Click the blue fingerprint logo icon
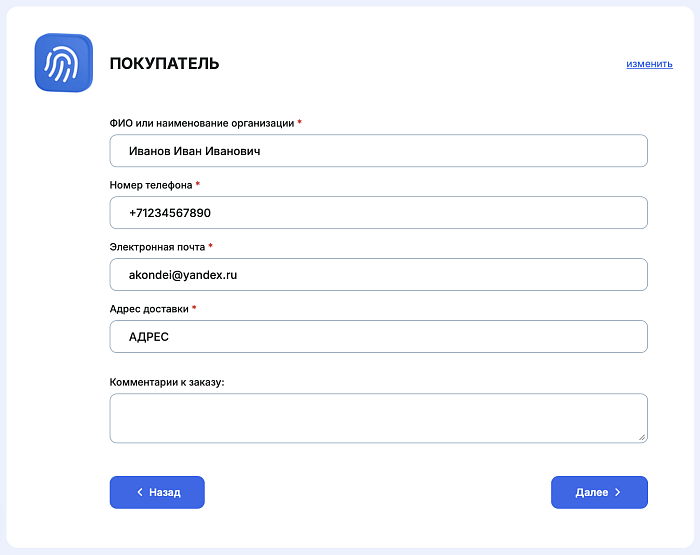The image size is (700, 555). coord(63,63)
